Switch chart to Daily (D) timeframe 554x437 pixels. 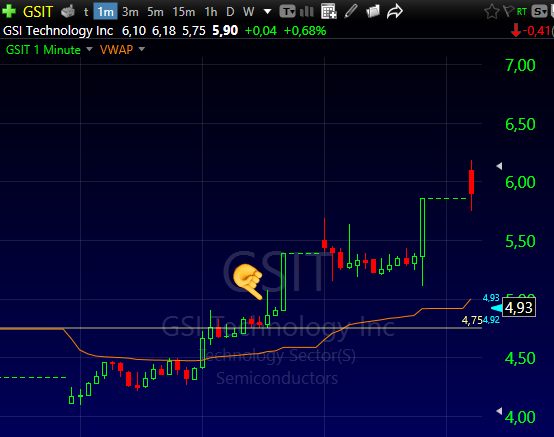(230, 12)
